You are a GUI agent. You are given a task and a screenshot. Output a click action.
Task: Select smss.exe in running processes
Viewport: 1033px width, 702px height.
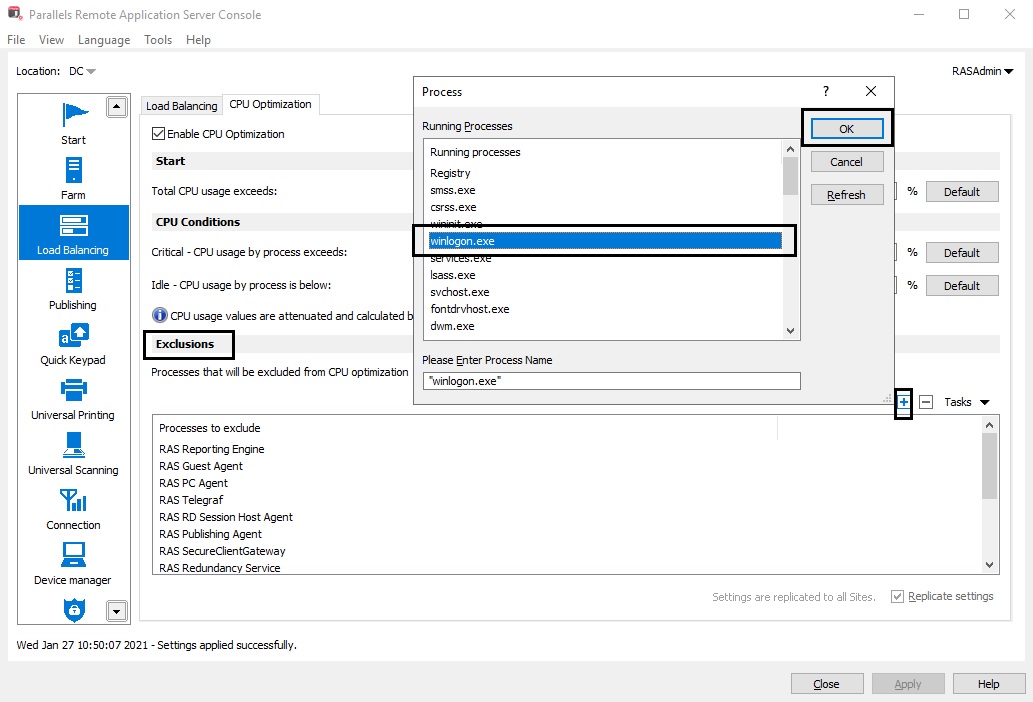tap(605, 190)
